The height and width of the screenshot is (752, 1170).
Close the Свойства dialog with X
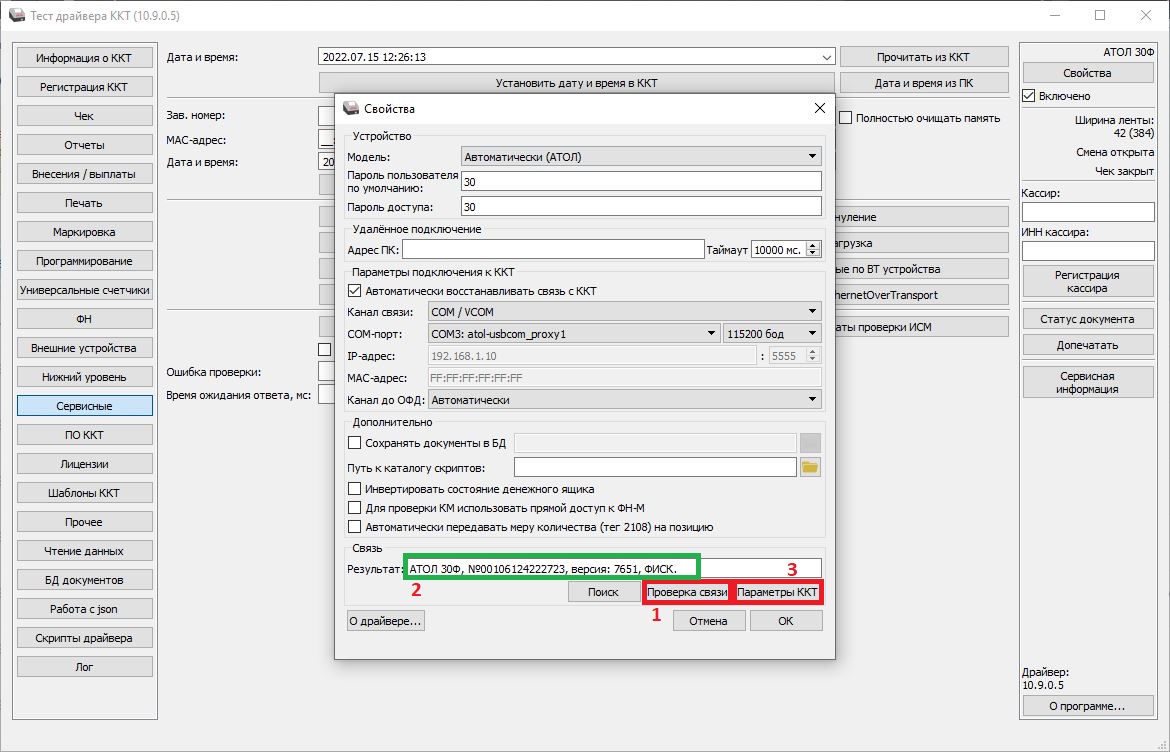click(820, 108)
